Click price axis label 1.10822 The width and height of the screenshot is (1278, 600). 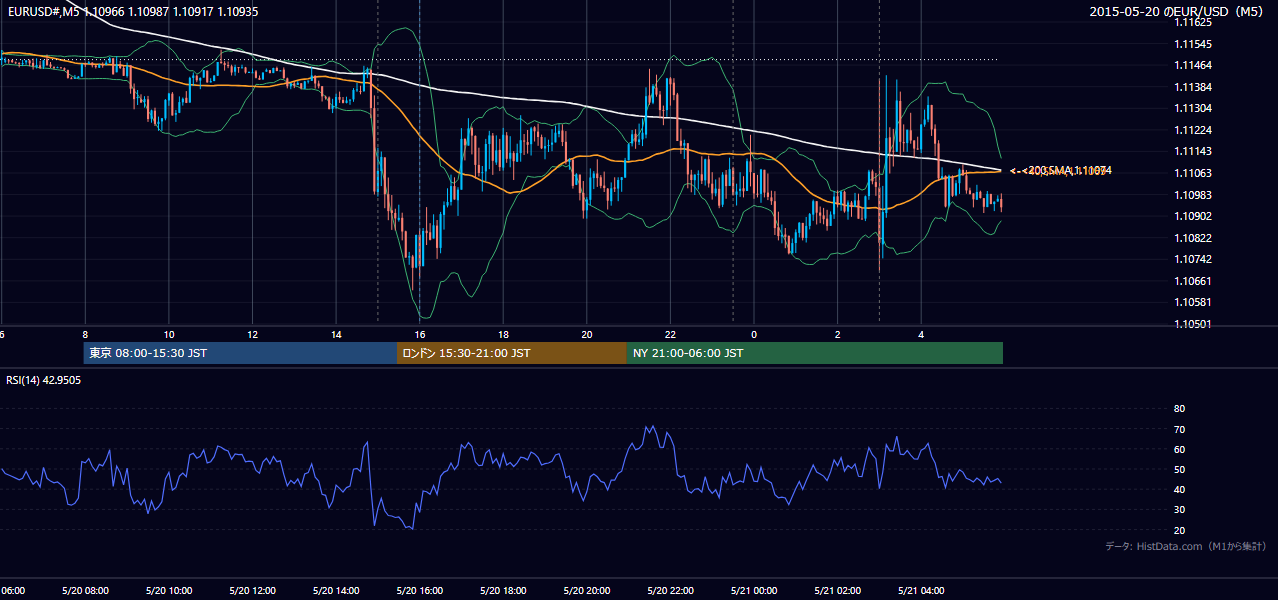click(x=1192, y=238)
